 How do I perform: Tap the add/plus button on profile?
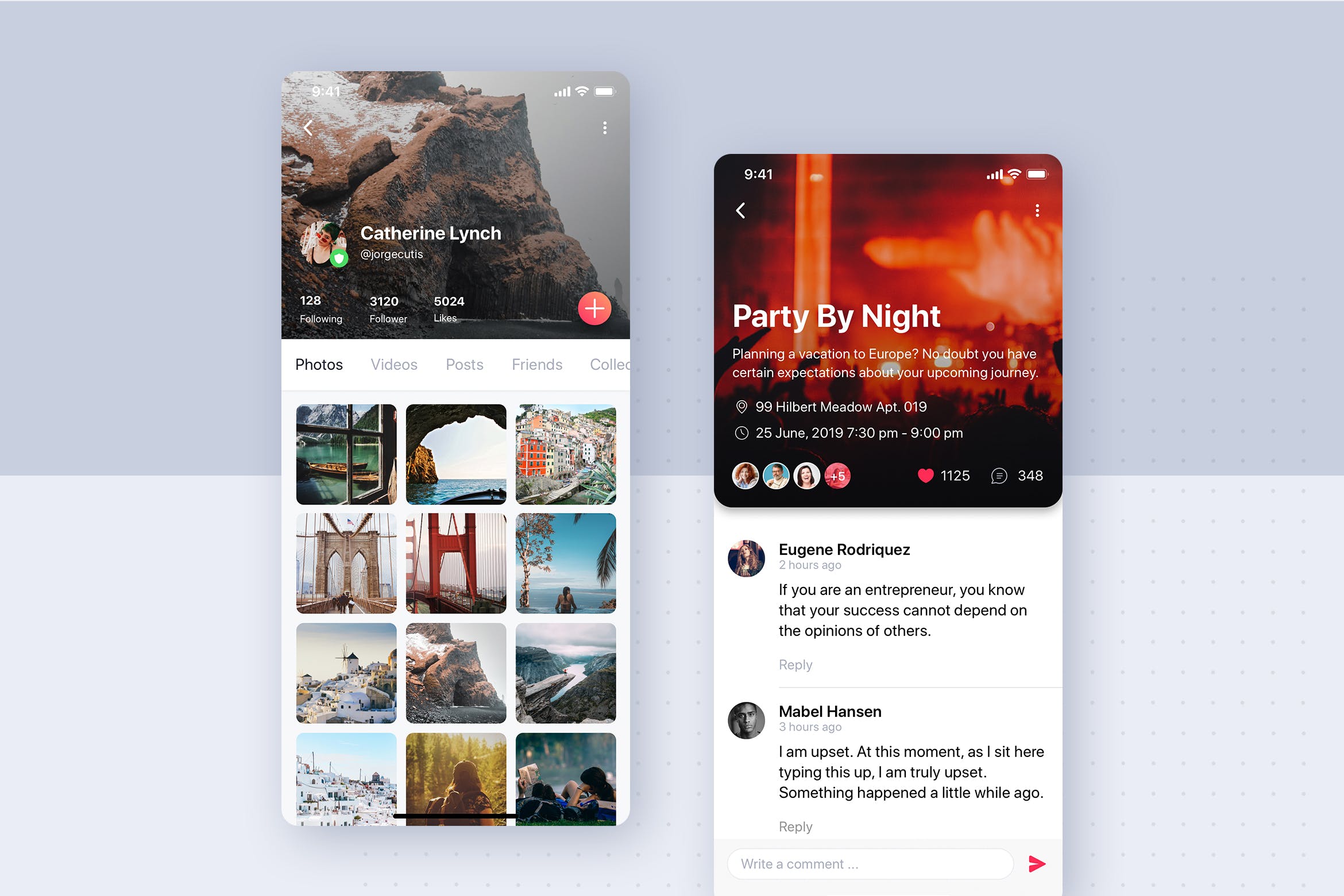(590, 309)
